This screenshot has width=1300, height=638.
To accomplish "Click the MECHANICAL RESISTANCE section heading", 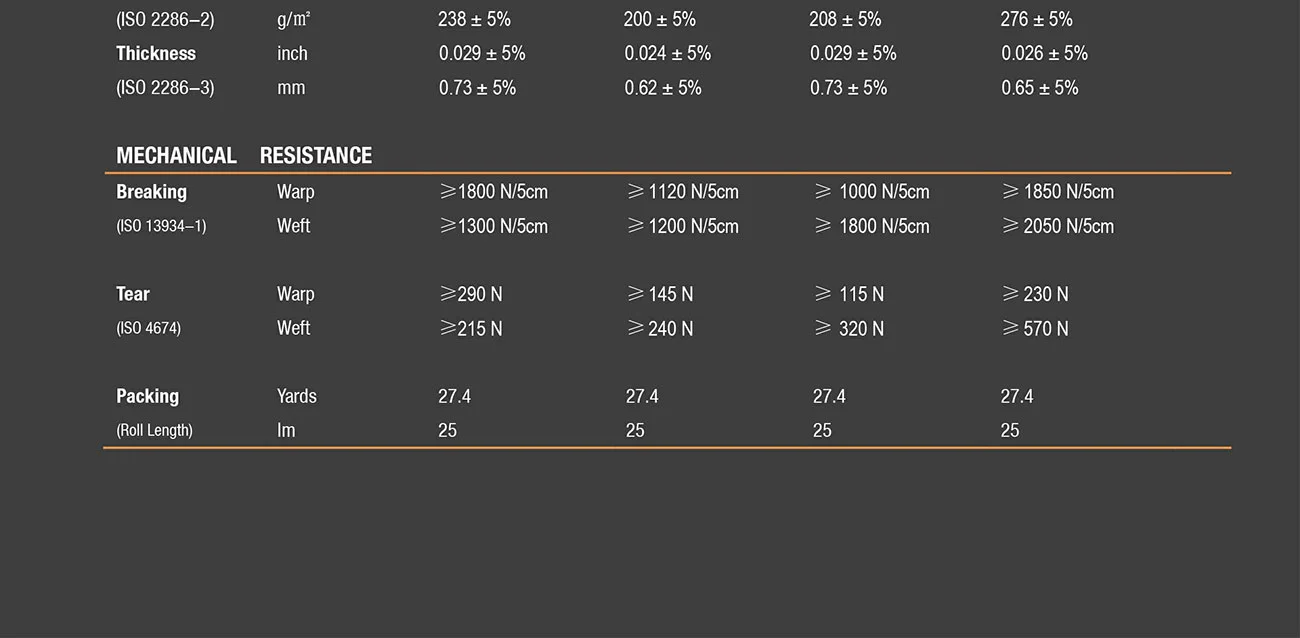I will [244, 156].
